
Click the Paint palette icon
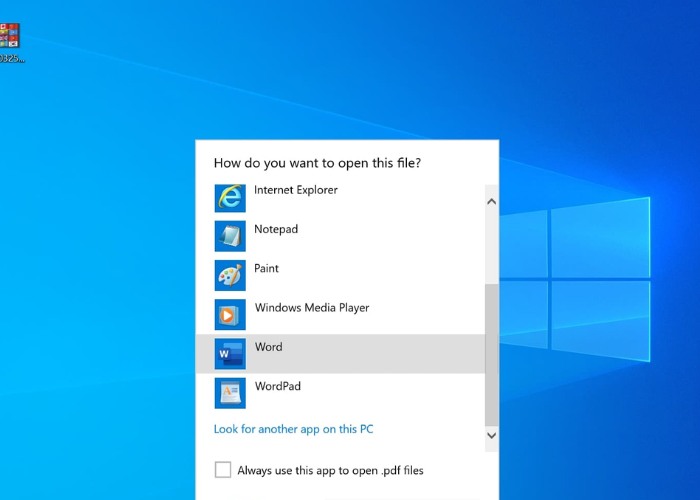230,275
